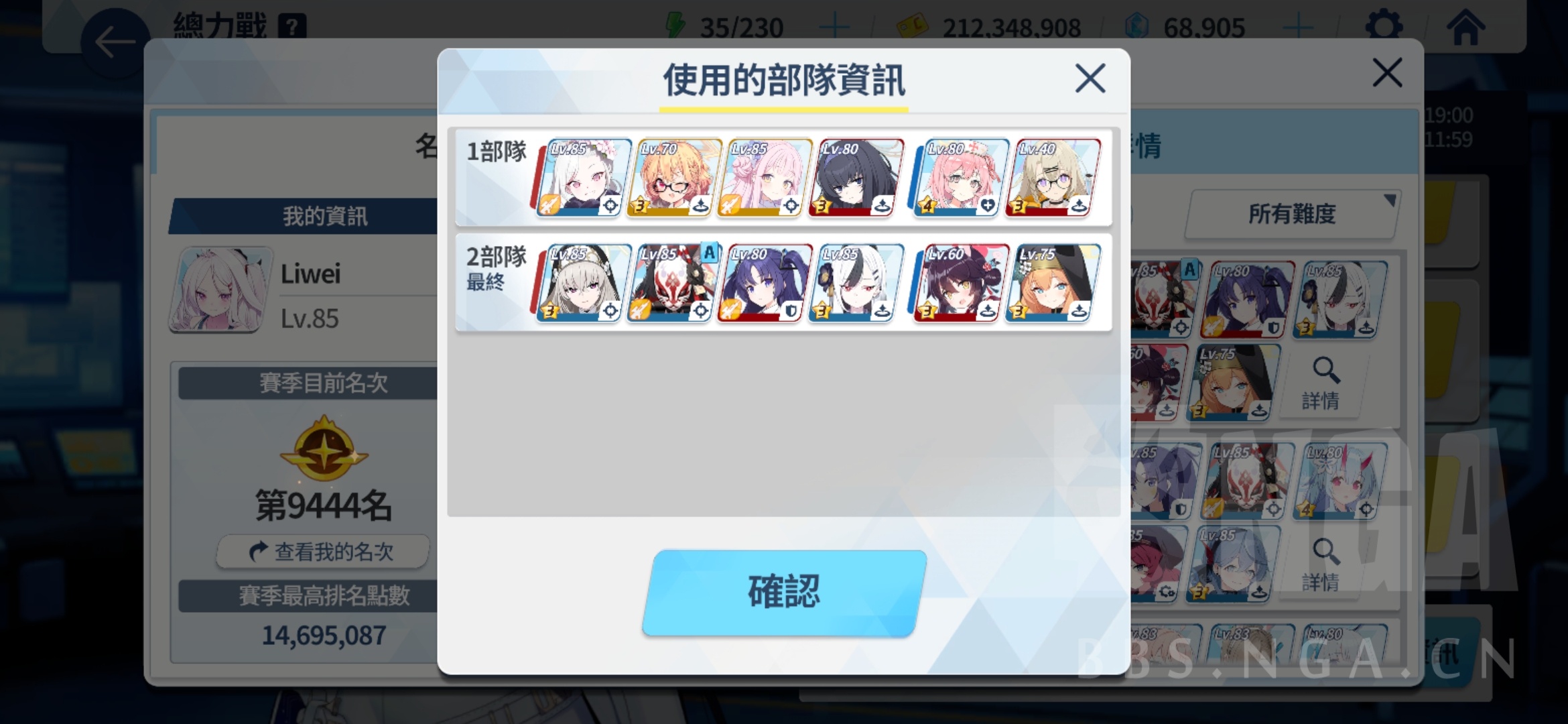Select fox-mask Lv.85 student in team 2

(674, 283)
